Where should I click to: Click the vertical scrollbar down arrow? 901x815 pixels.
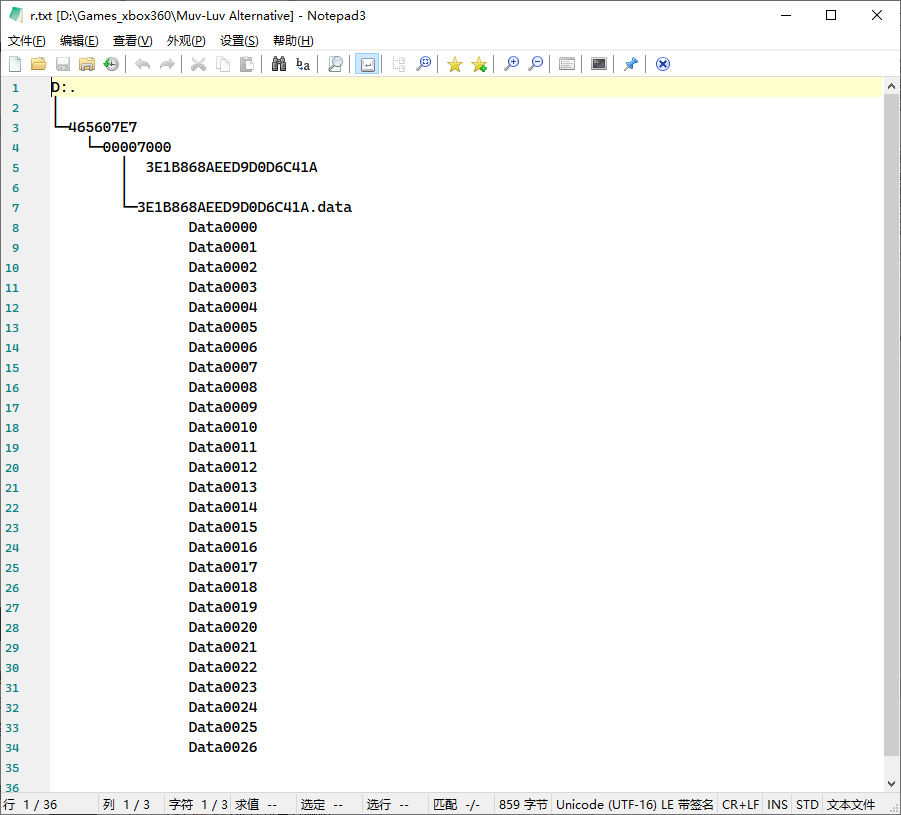coord(891,783)
